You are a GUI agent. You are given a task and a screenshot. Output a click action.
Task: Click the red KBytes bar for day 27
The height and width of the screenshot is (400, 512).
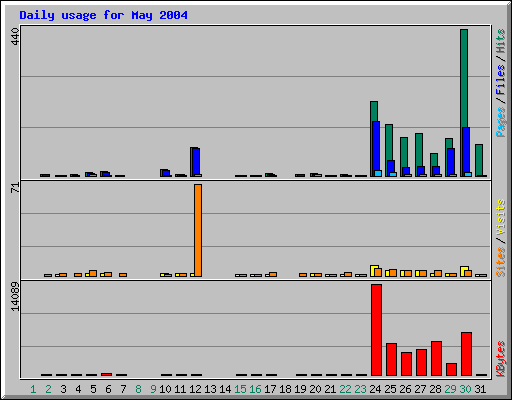(421, 363)
